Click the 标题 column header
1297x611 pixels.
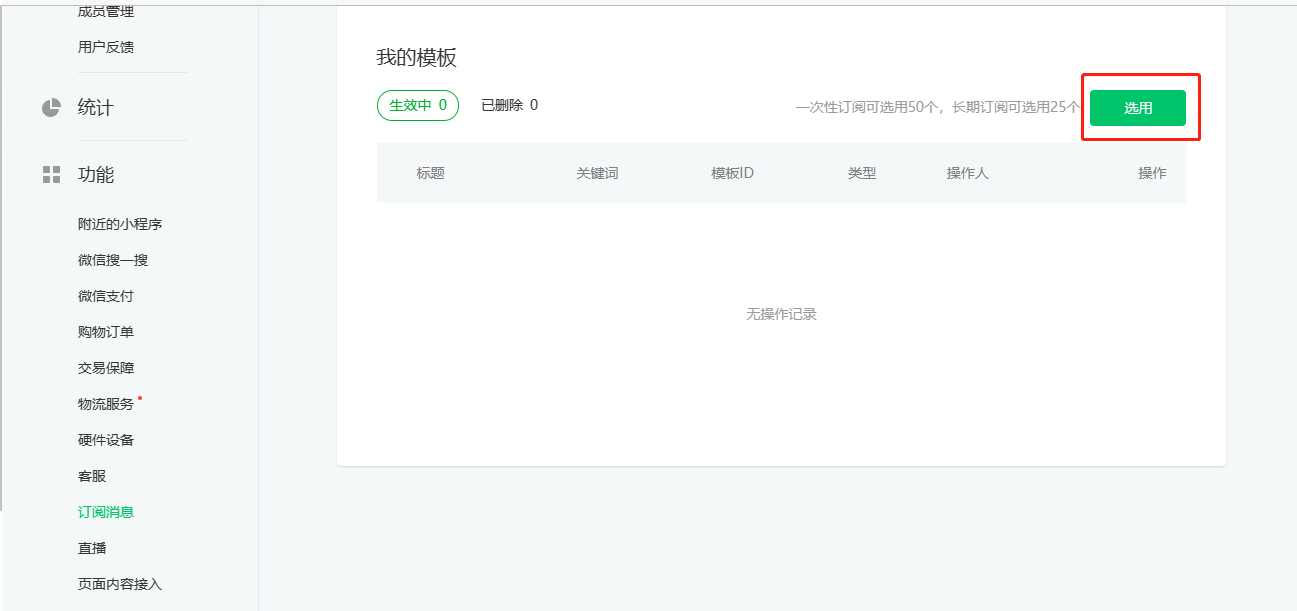[x=431, y=173]
